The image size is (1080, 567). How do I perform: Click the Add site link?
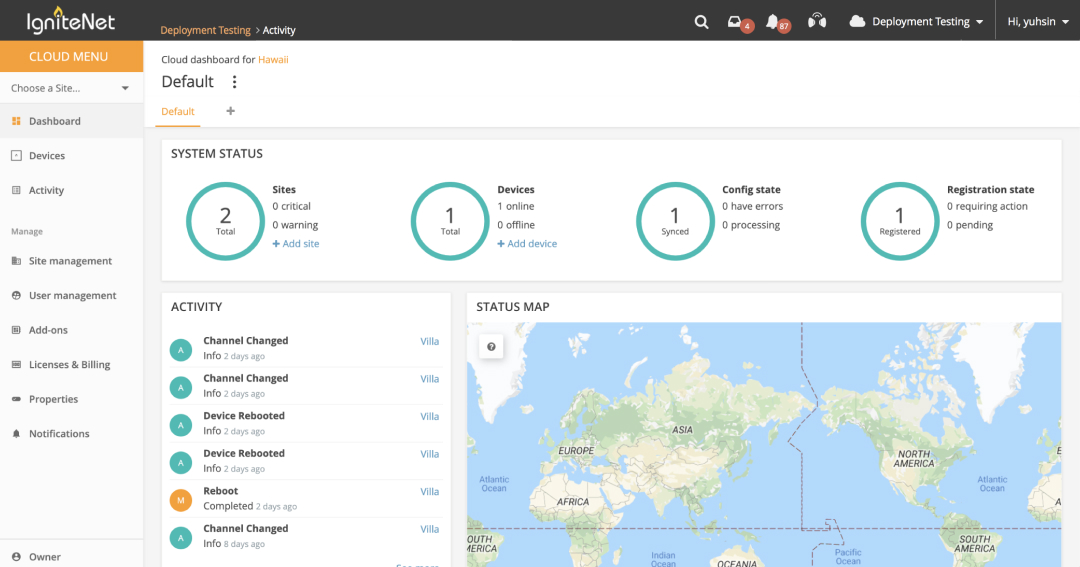(295, 244)
